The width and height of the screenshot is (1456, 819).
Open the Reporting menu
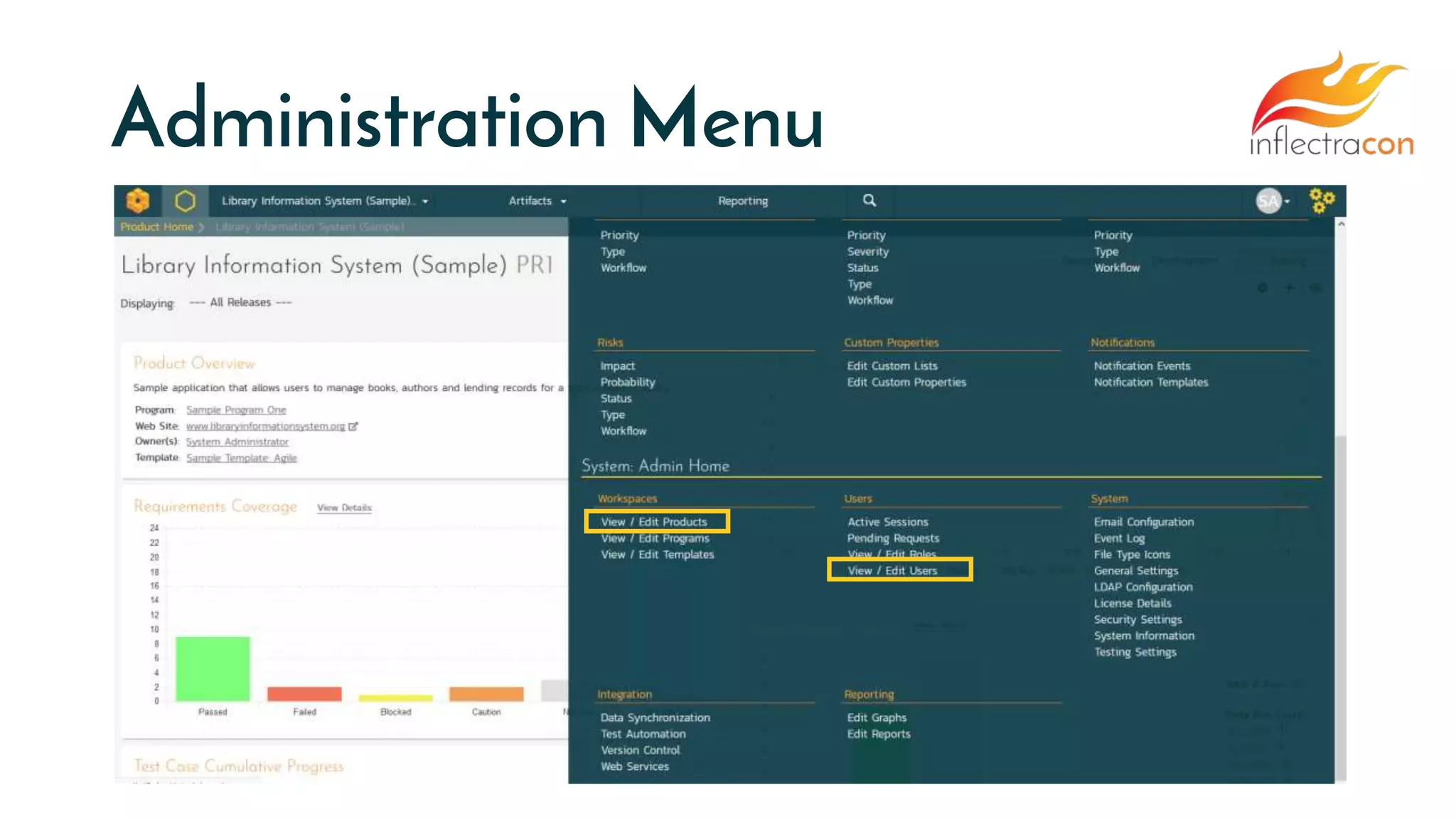click(743, 201)
